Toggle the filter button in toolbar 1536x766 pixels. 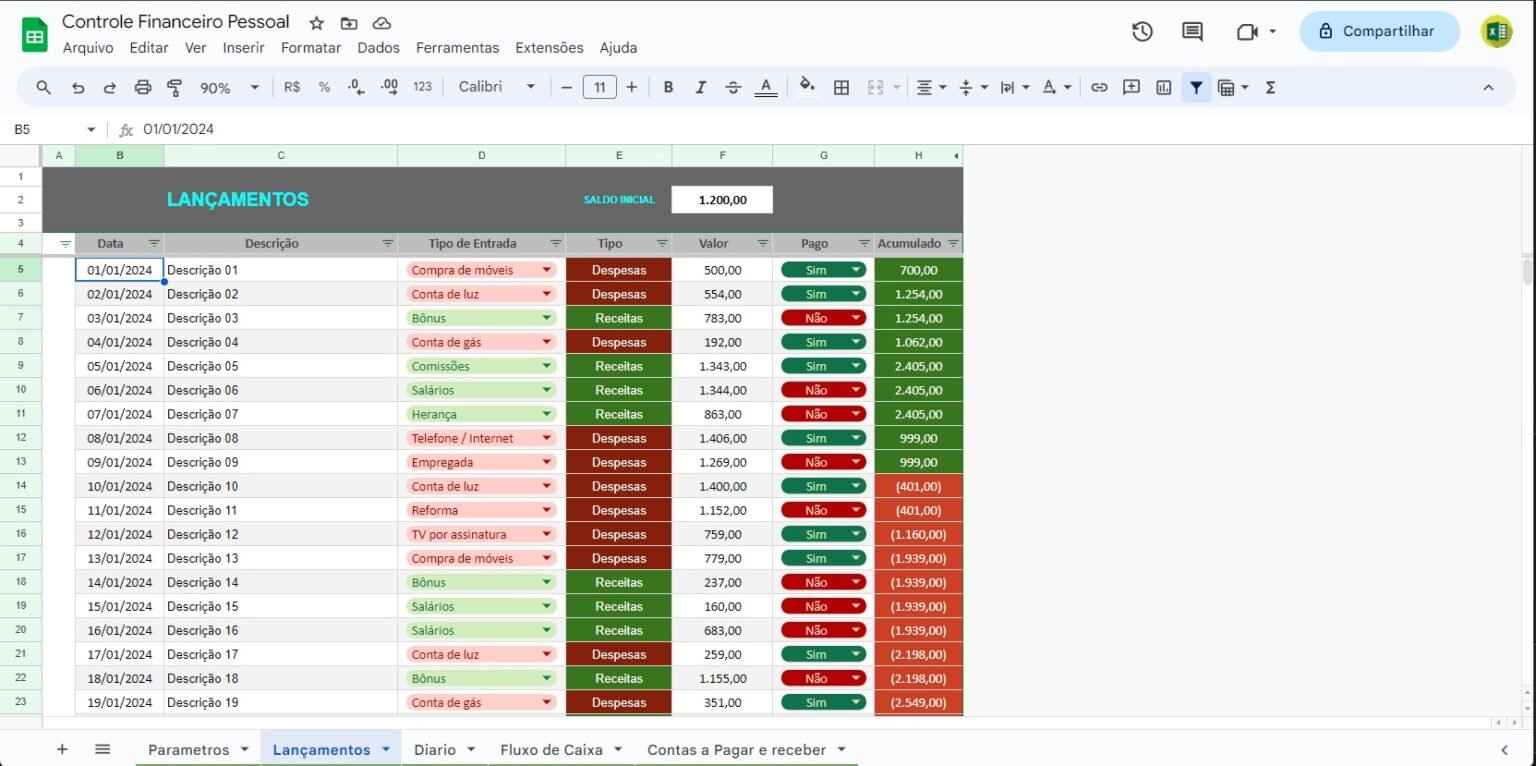tap(1195, 88)
